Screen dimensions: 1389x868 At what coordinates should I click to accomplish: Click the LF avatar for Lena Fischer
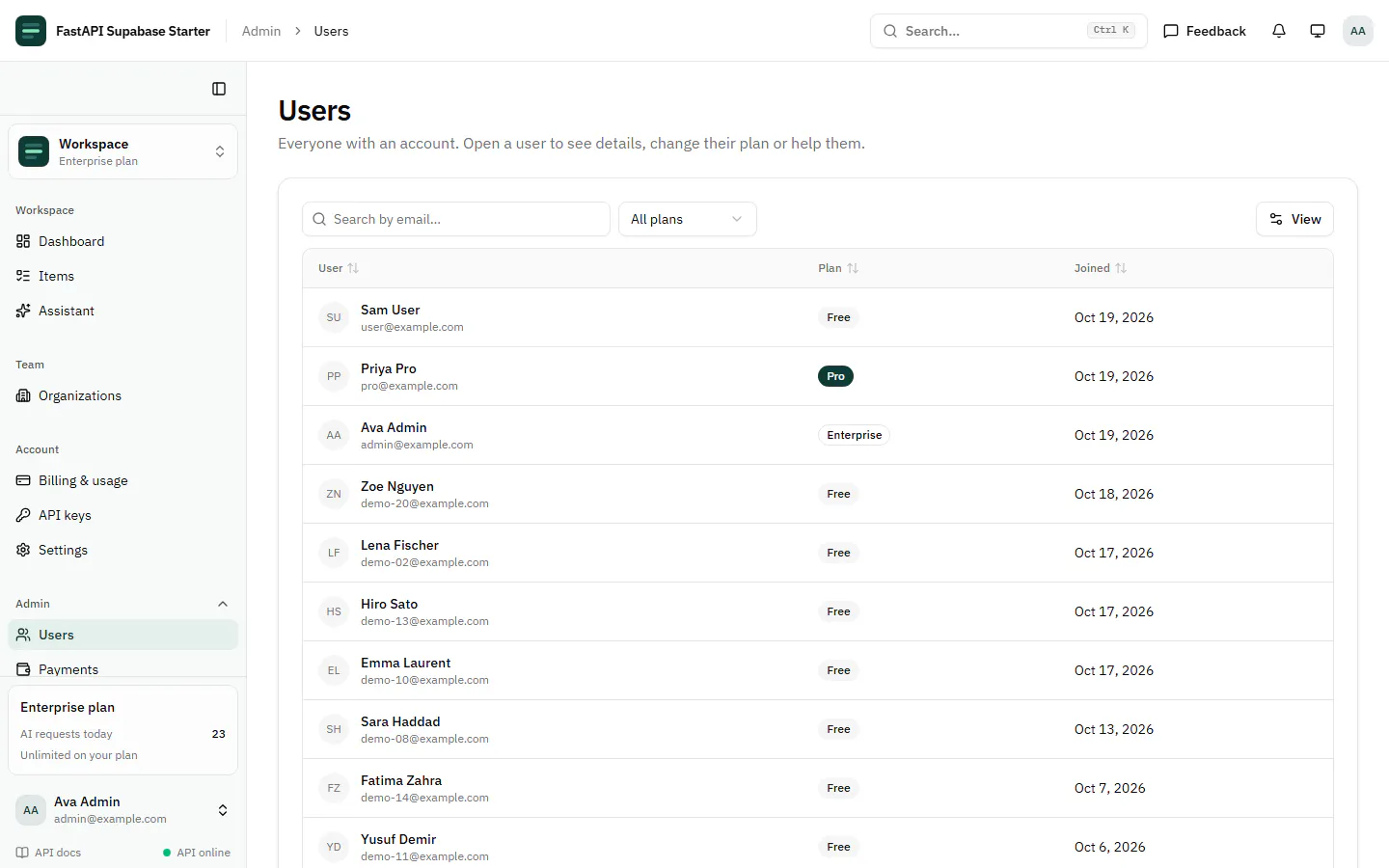tap(334, 553)
